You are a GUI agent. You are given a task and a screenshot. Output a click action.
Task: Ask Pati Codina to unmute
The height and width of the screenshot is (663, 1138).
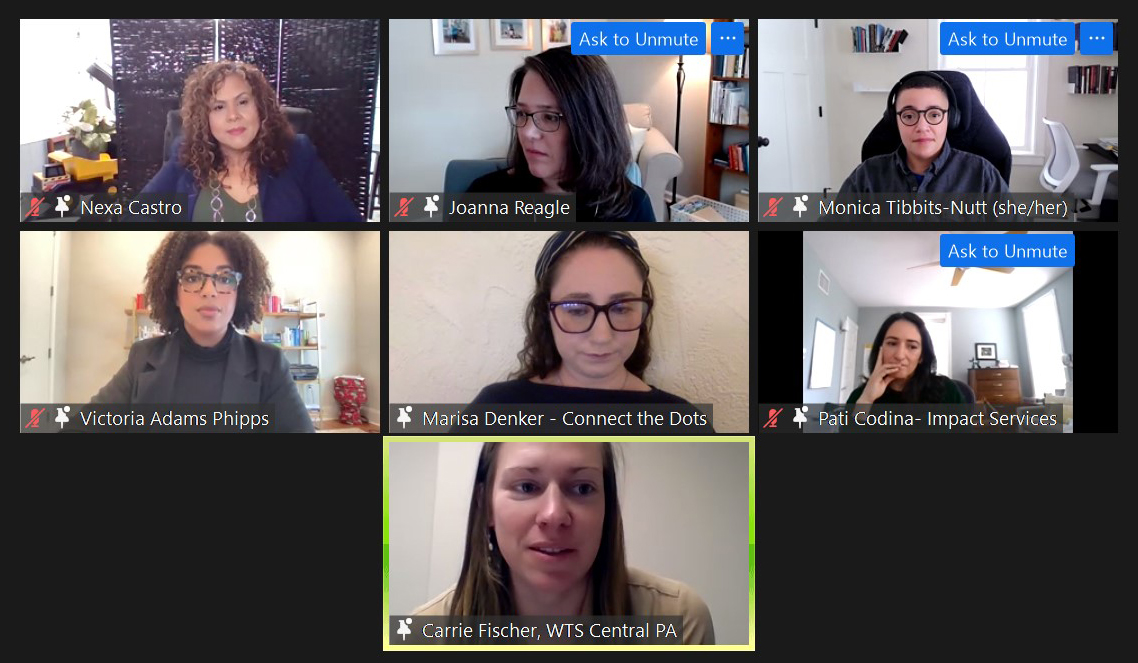point(1007,251)
